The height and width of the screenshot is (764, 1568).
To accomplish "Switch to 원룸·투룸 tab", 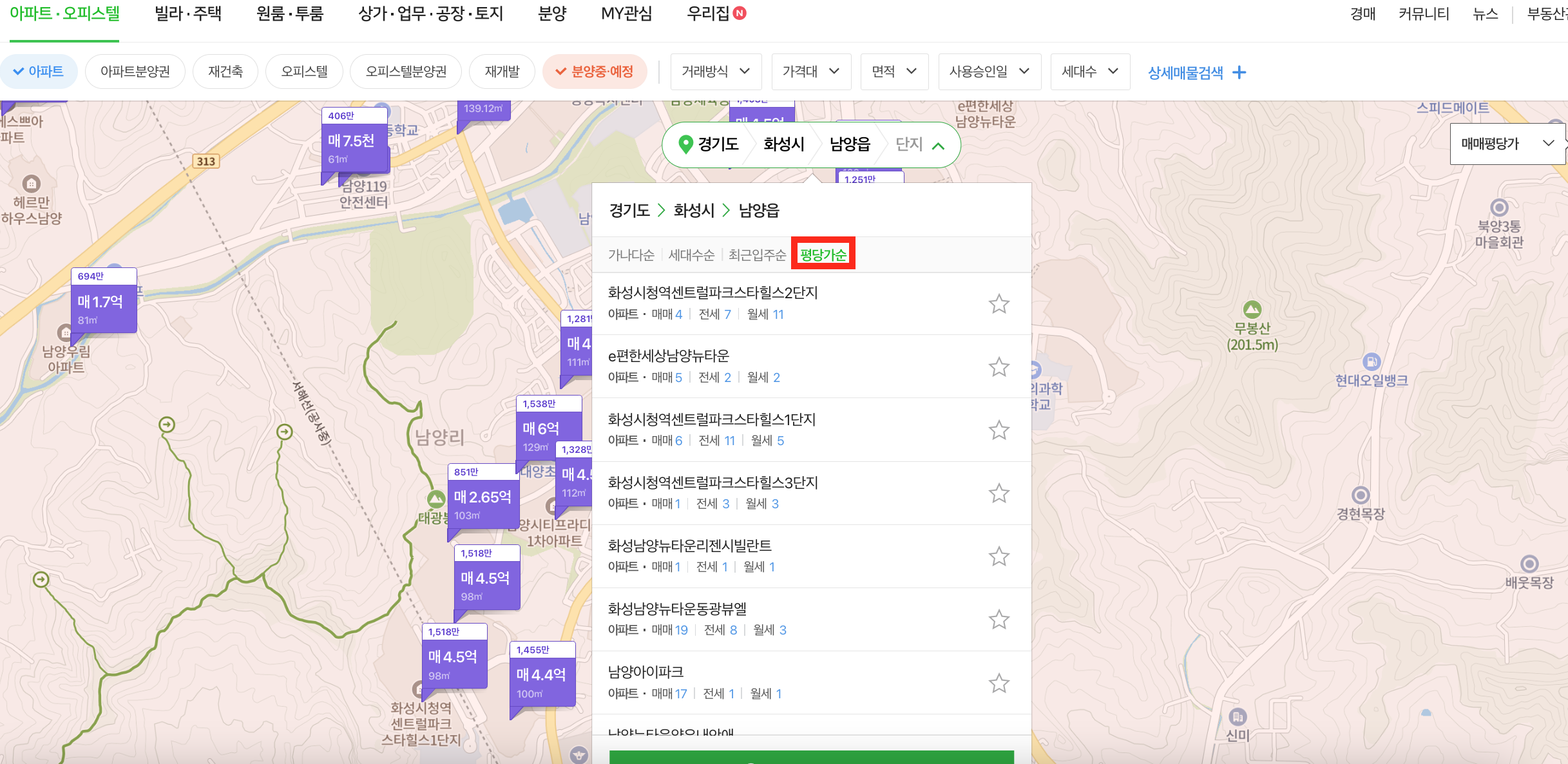I will (290, 14).
